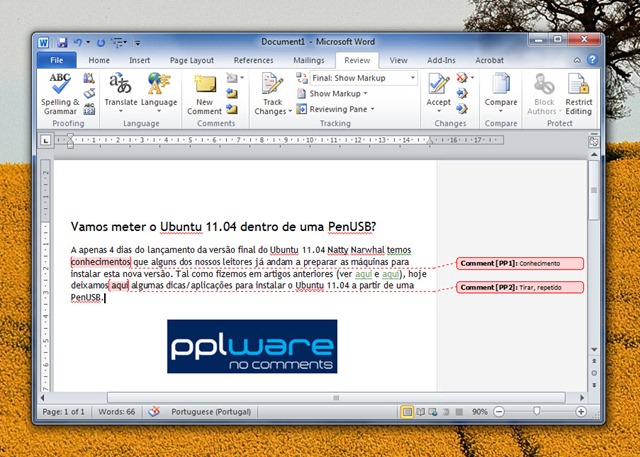Image resolution: width=640 pixels, height=457 pixels.
Task: Expand the Compare dropdown arrow
Action: tap(500, 111)
